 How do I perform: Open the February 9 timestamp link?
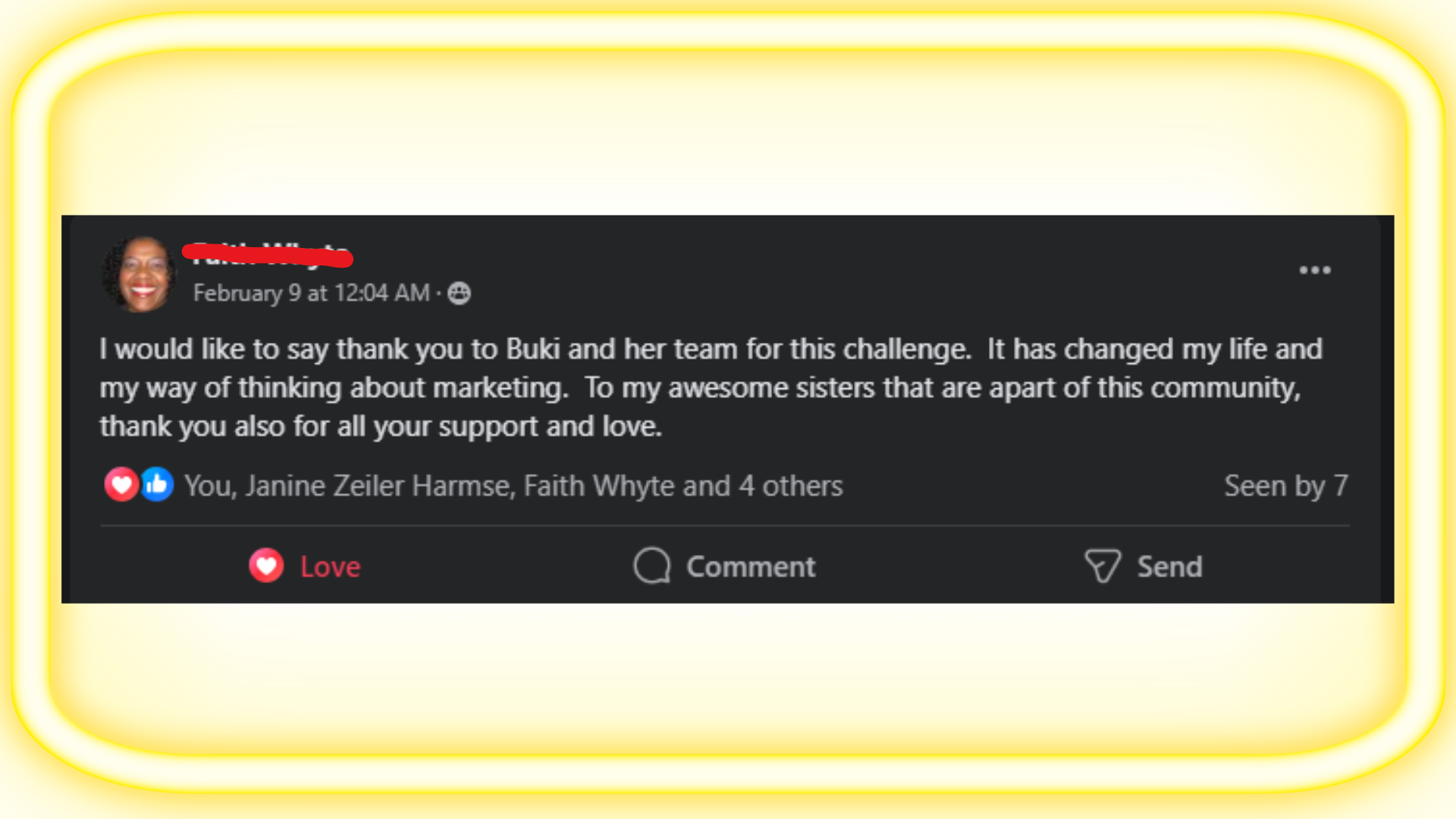pos(311,293)
